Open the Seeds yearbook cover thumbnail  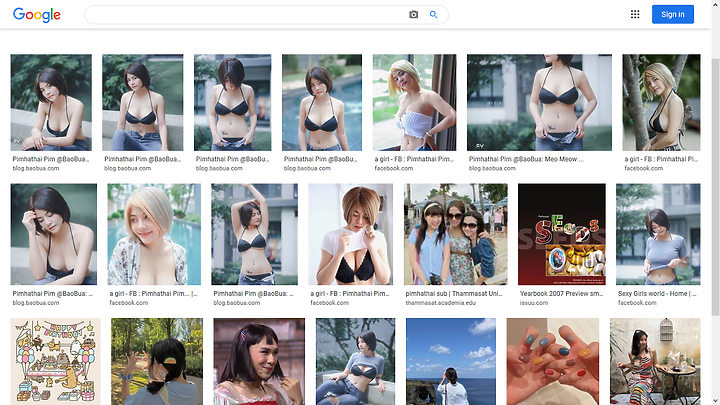tap(562, 234)
